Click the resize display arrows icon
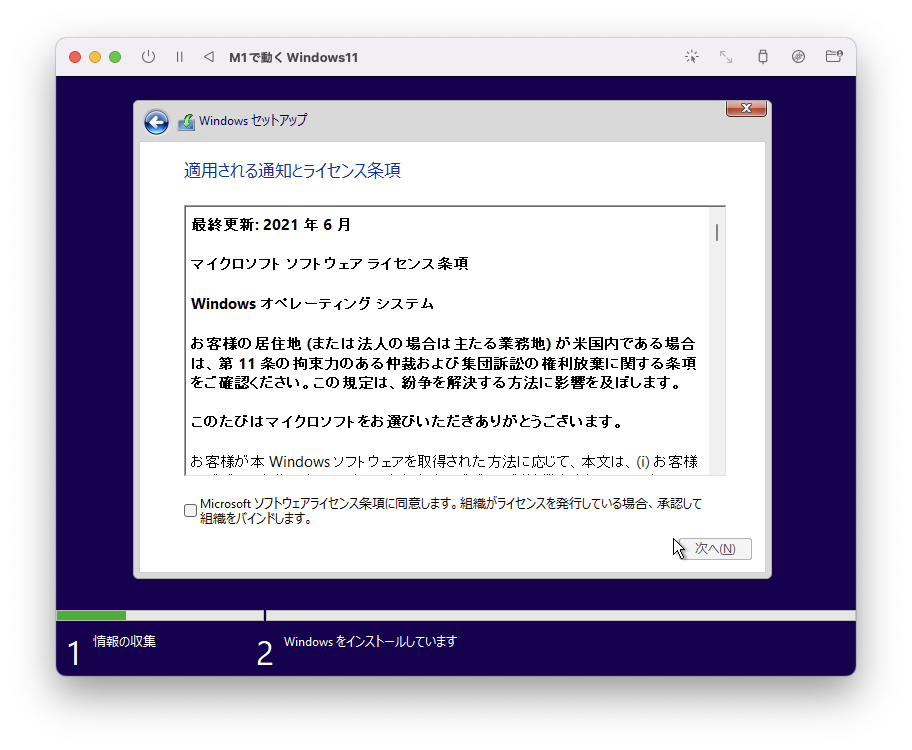This screenshot has width=912, height=750. click(x=726, y=56)
